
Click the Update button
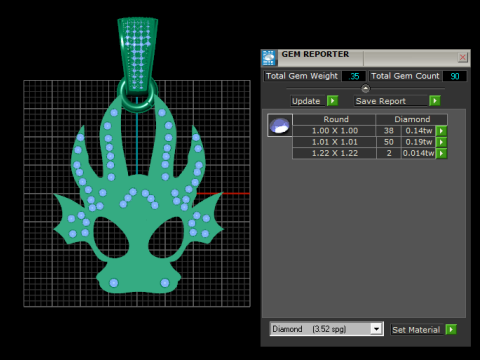(x=306, y=101)
